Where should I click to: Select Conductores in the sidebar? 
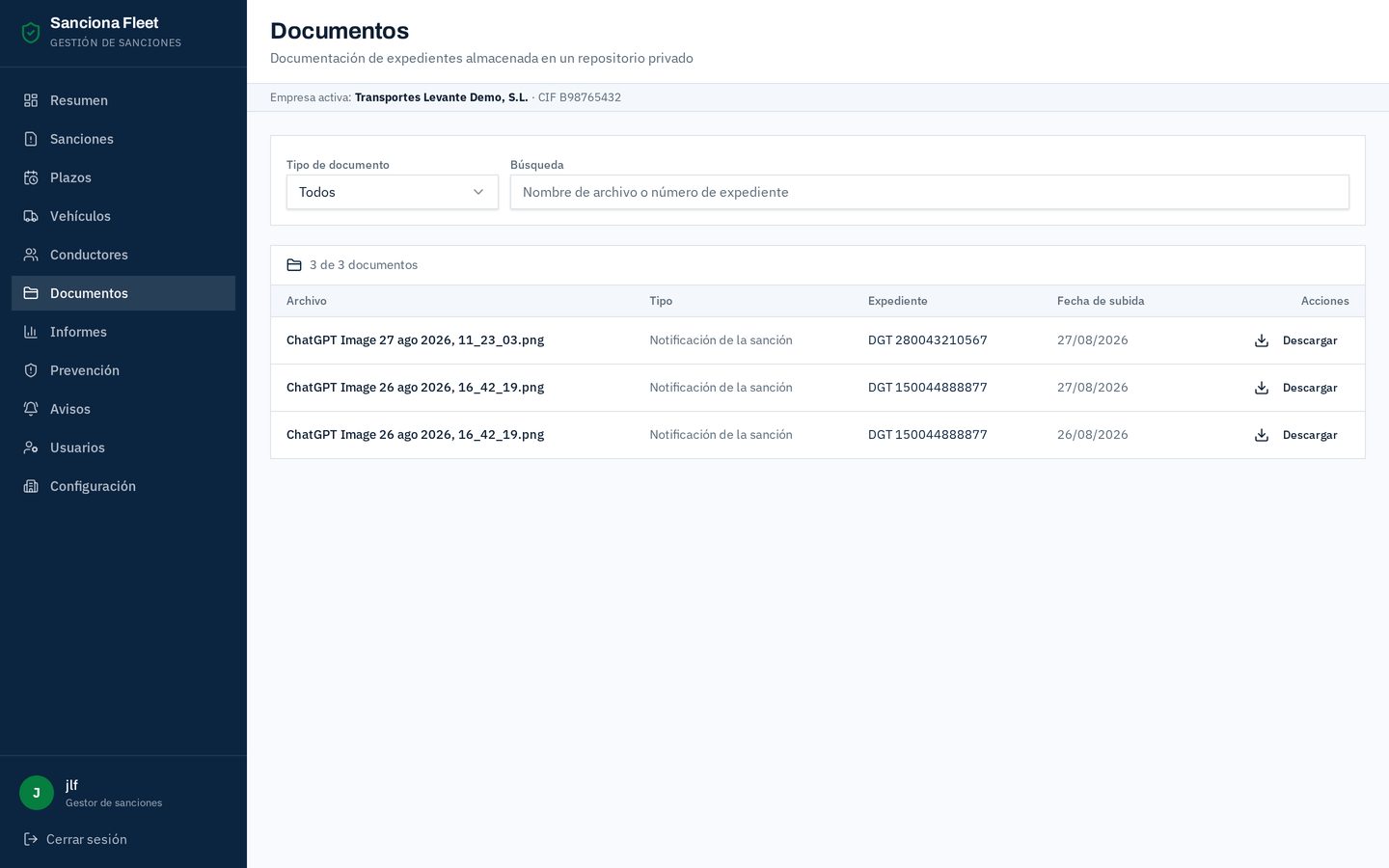coord(123,255)
